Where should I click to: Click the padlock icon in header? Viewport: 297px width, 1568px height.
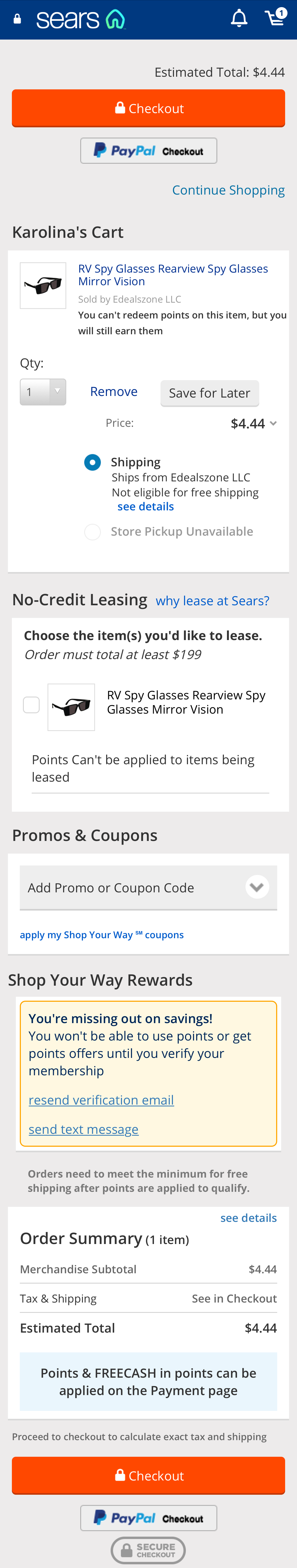tap(18, 20)
